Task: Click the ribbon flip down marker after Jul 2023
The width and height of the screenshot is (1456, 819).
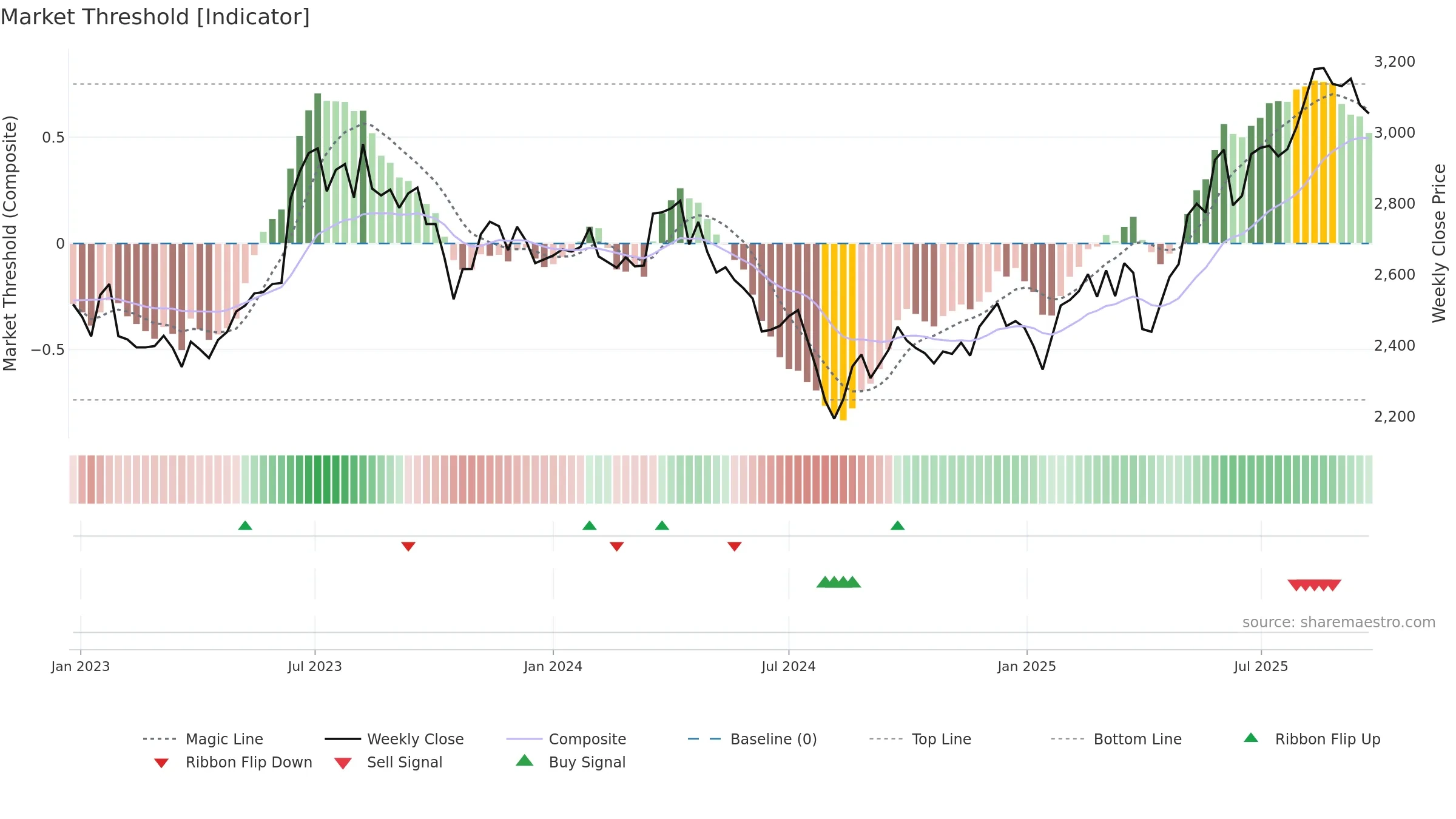Action: pos(408,547)
